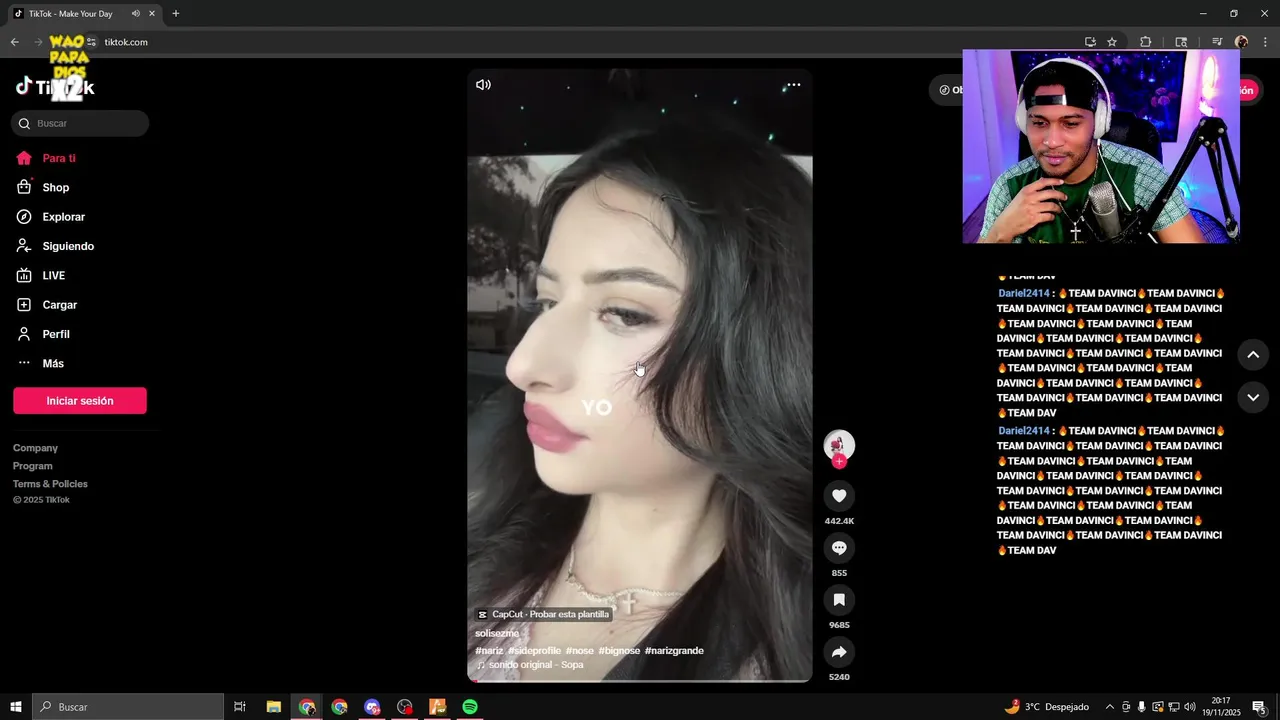This screenshot has width=1280, height=720.
Task: Open a new browser tab with the plus
Action: [x=175, y=13]
